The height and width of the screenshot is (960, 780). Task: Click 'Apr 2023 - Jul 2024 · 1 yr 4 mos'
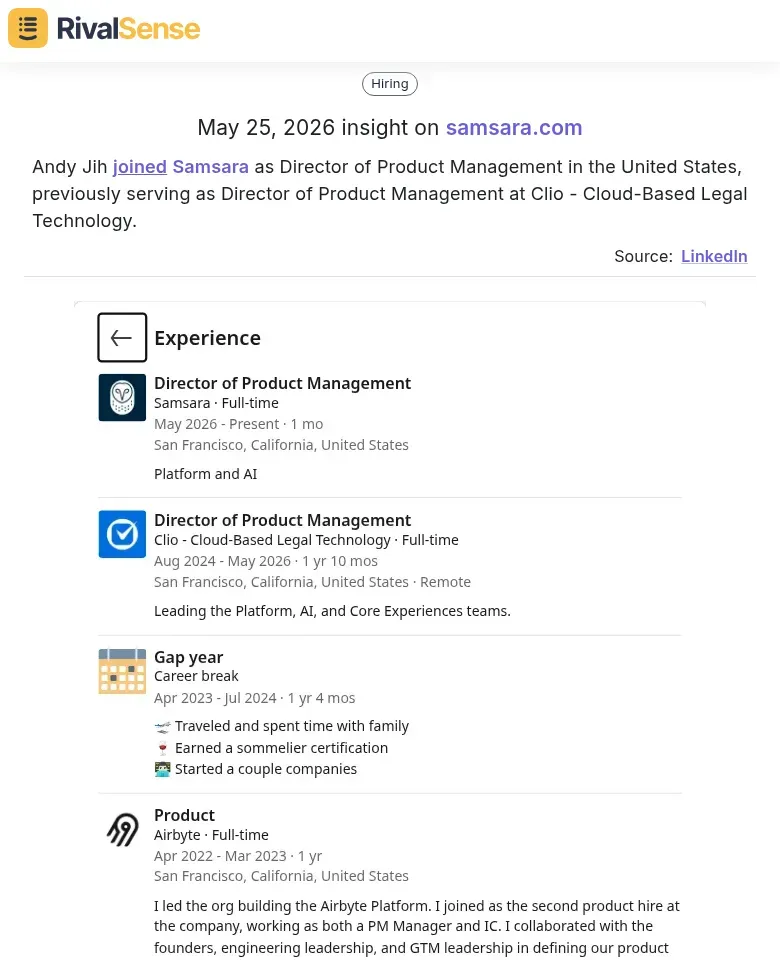coord(255,698)
